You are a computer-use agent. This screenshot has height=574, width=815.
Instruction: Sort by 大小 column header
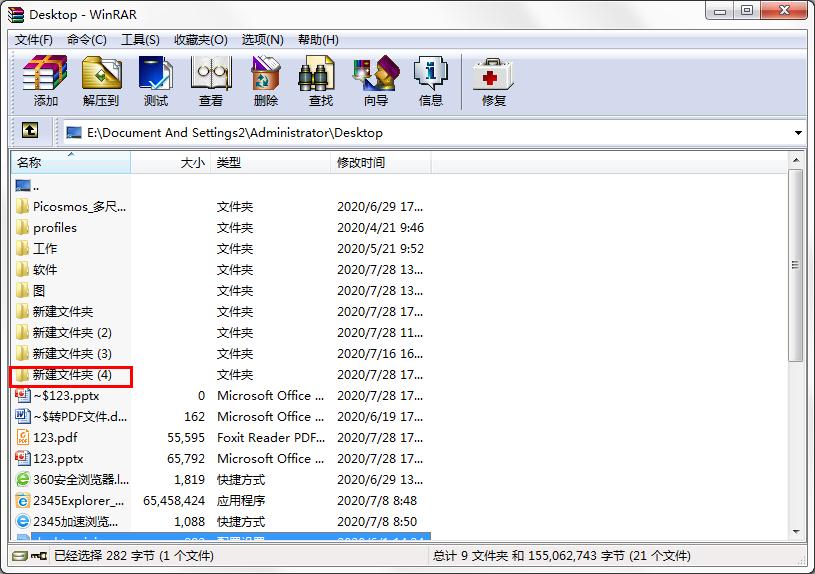pos(170,163)
